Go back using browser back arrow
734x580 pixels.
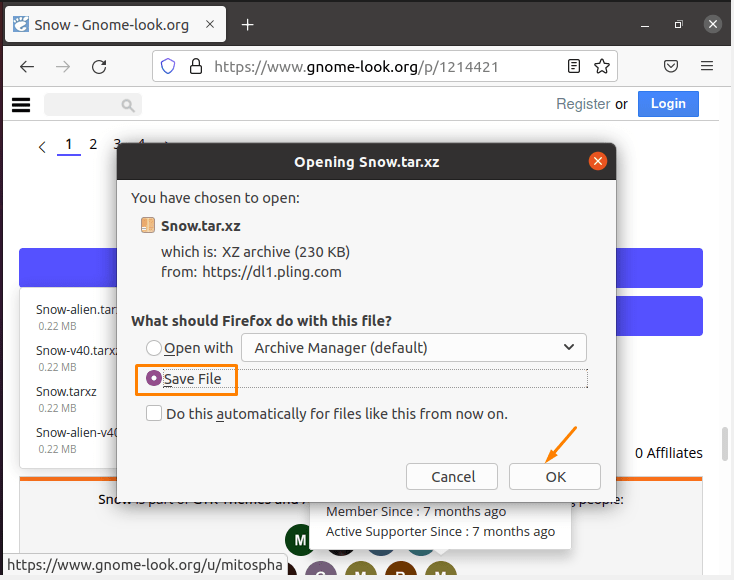point(27,66)
